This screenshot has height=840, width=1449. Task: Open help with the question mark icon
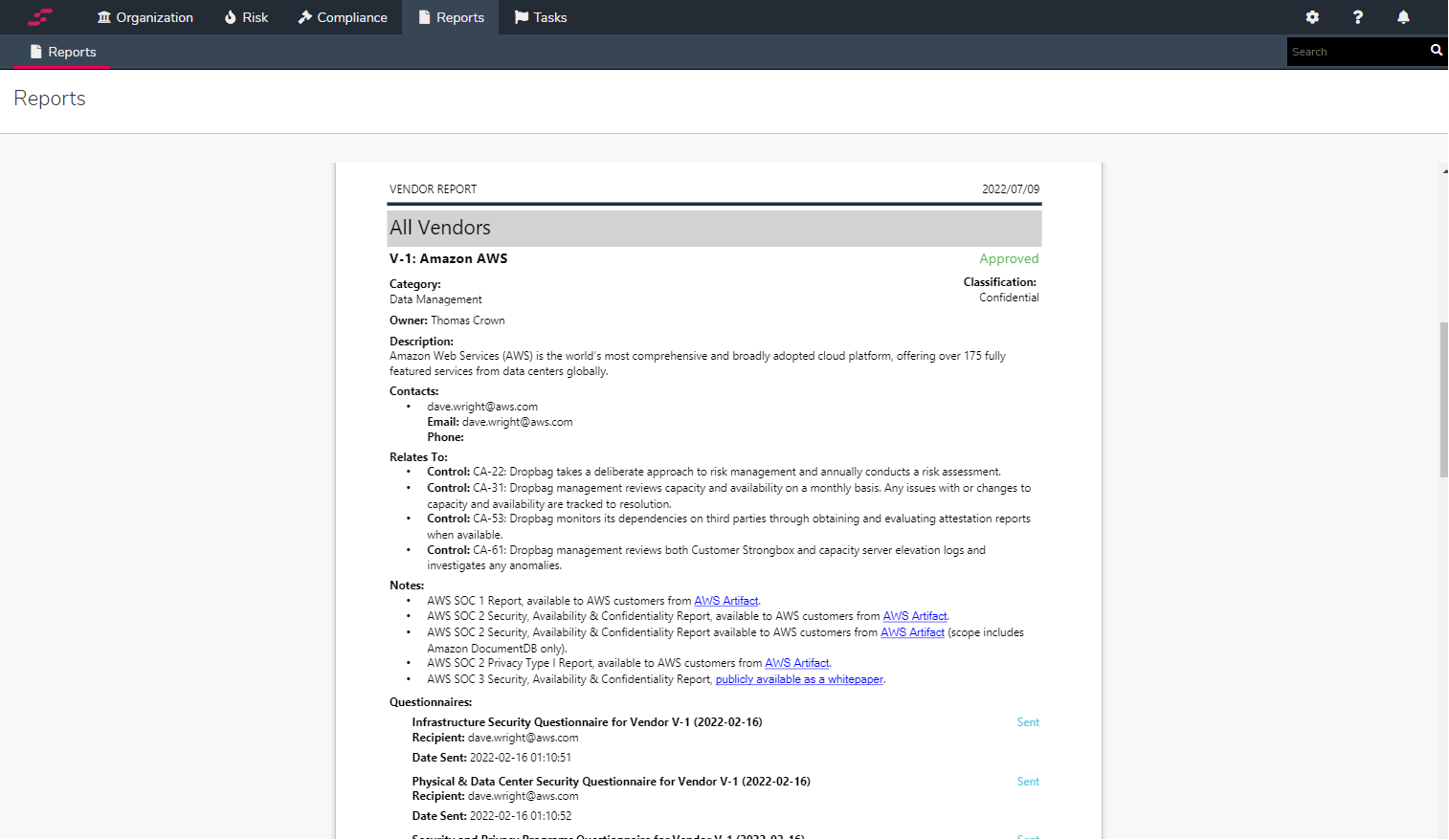tap(1357, 17)
